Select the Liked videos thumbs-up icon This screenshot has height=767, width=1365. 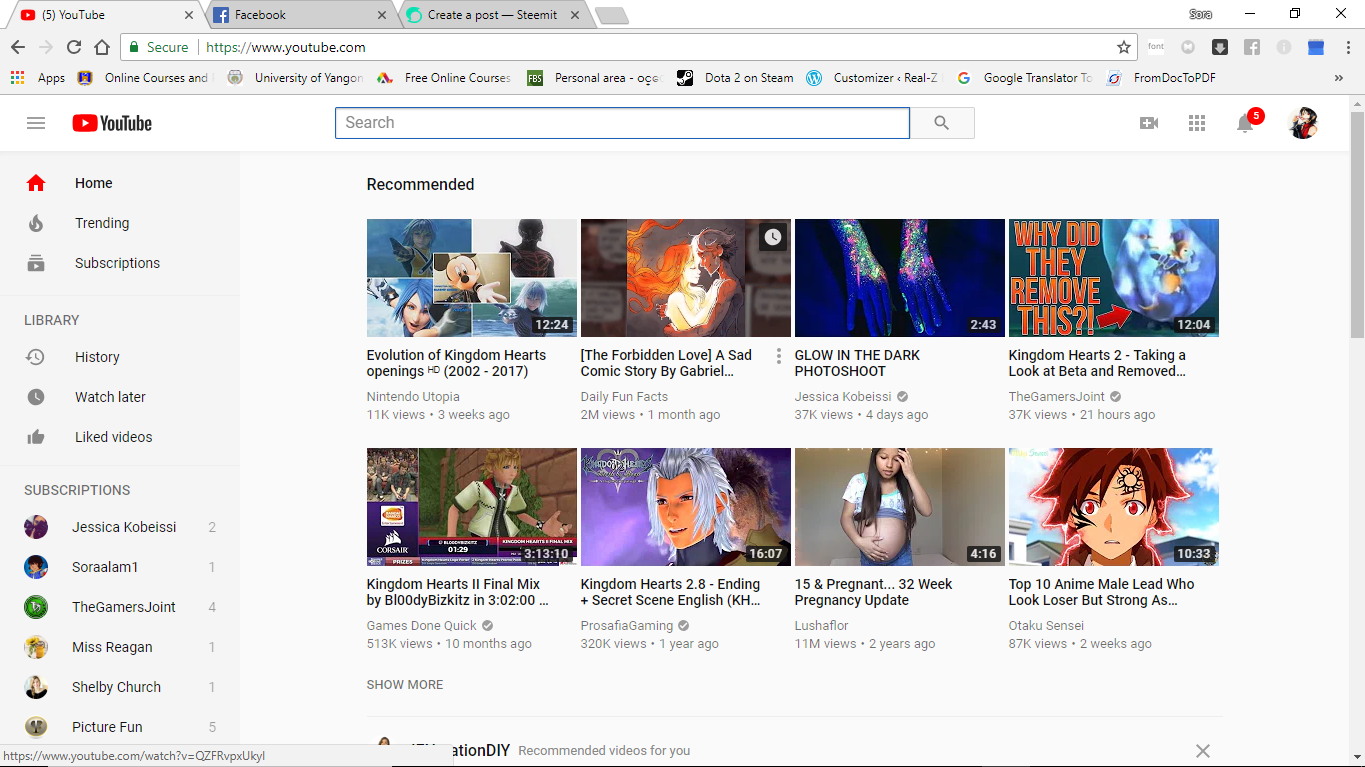[35, 437]
